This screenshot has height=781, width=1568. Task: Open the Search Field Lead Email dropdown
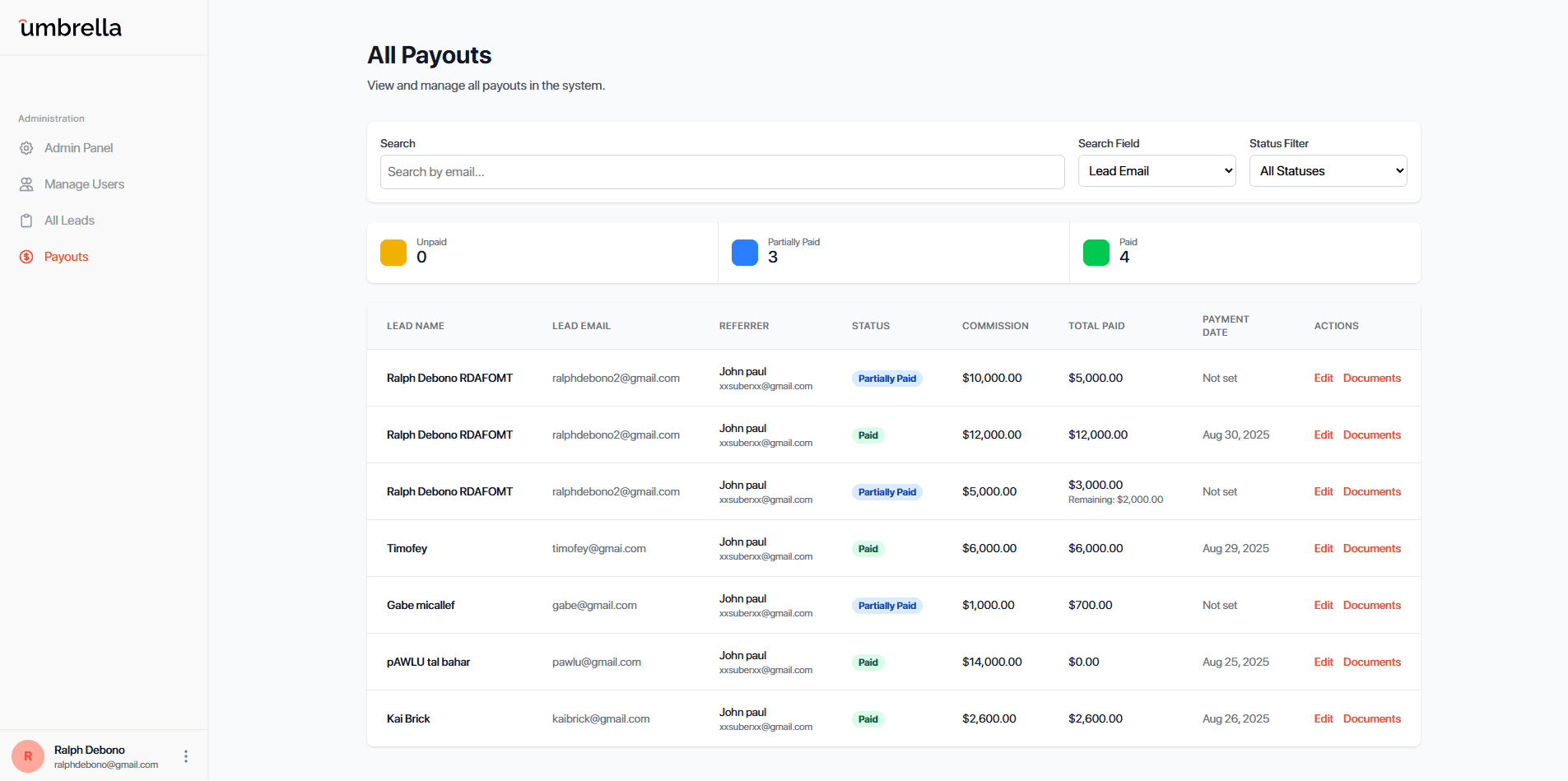1156,170
